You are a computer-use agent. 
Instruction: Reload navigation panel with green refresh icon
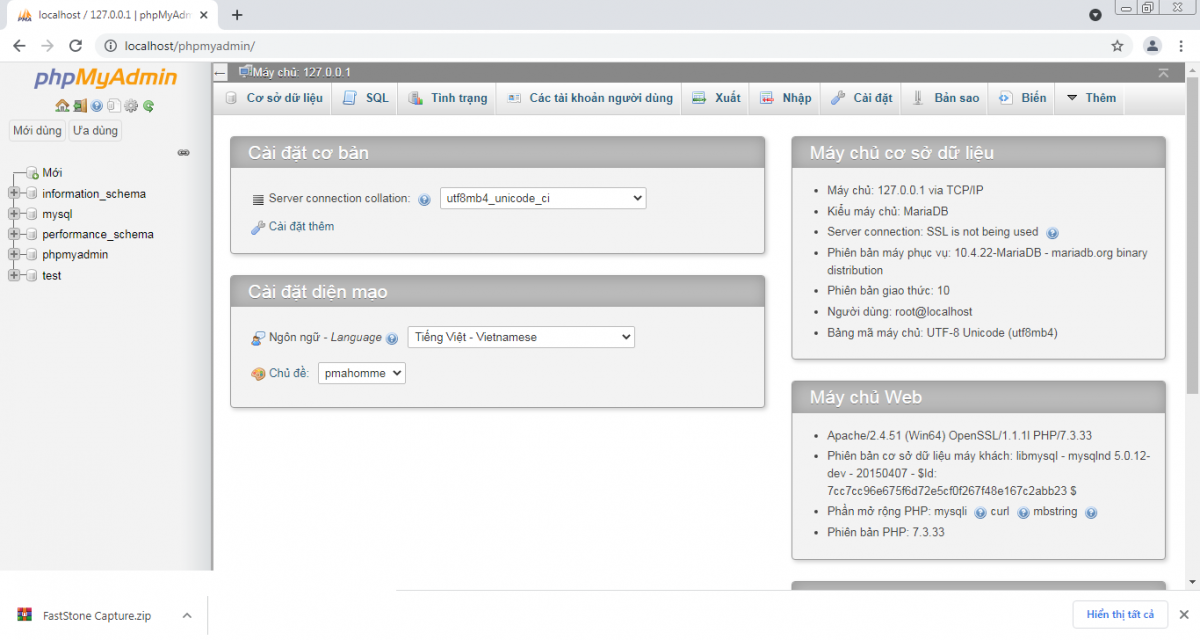tap(148, 106)
